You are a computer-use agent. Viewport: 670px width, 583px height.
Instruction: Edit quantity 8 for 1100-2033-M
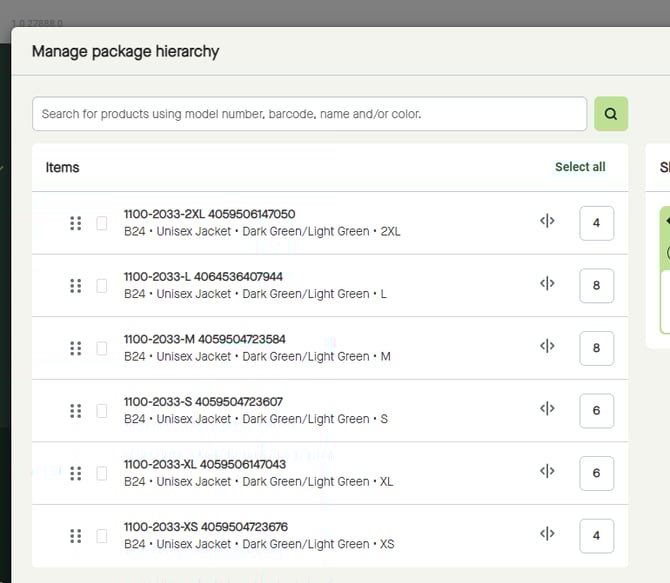coord(596,348)
